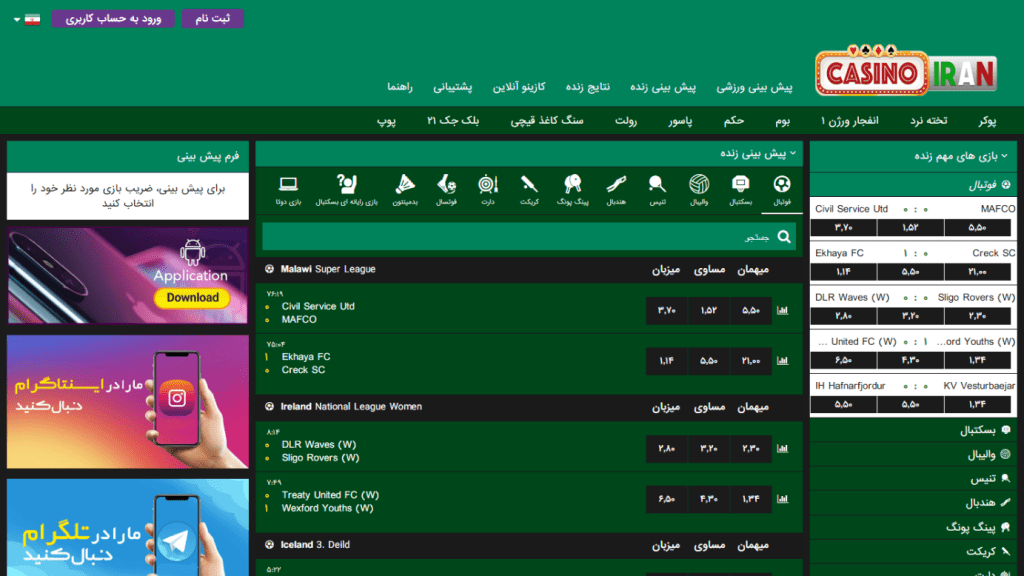Viewport: 1024px width, 576px height.
Task: Open the تخته نرد game menu item
Action: click(x=929, y=121)
